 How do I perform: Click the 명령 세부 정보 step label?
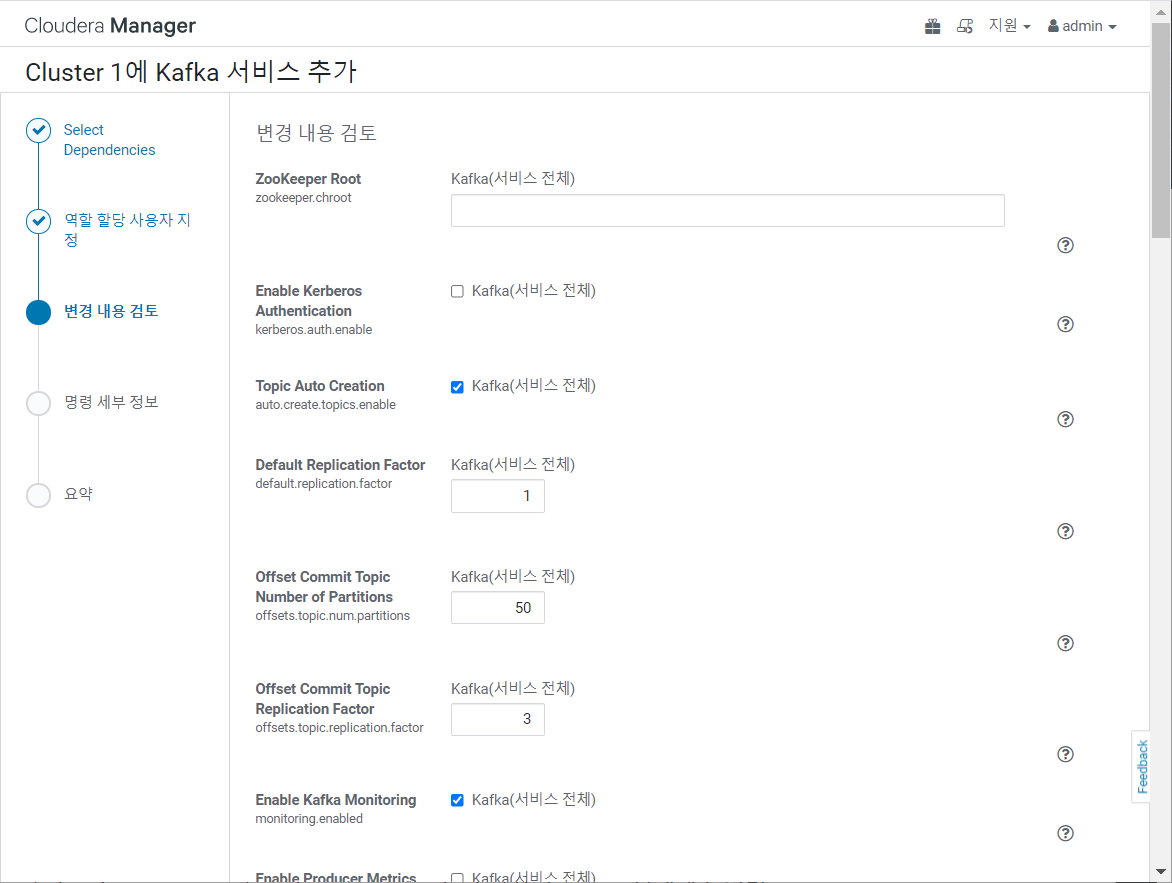tap(111, 402)
